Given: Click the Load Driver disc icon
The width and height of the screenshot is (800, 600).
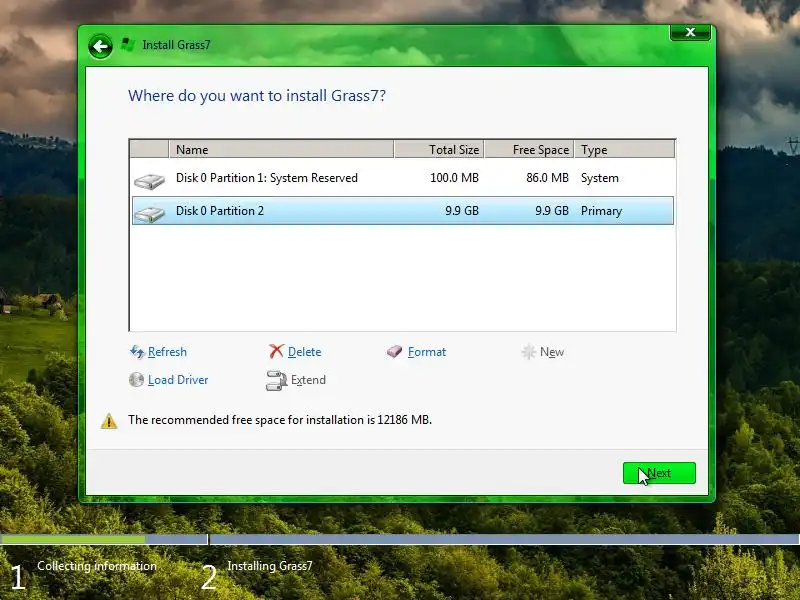Looking at the screenshot, I should (136, 380).
